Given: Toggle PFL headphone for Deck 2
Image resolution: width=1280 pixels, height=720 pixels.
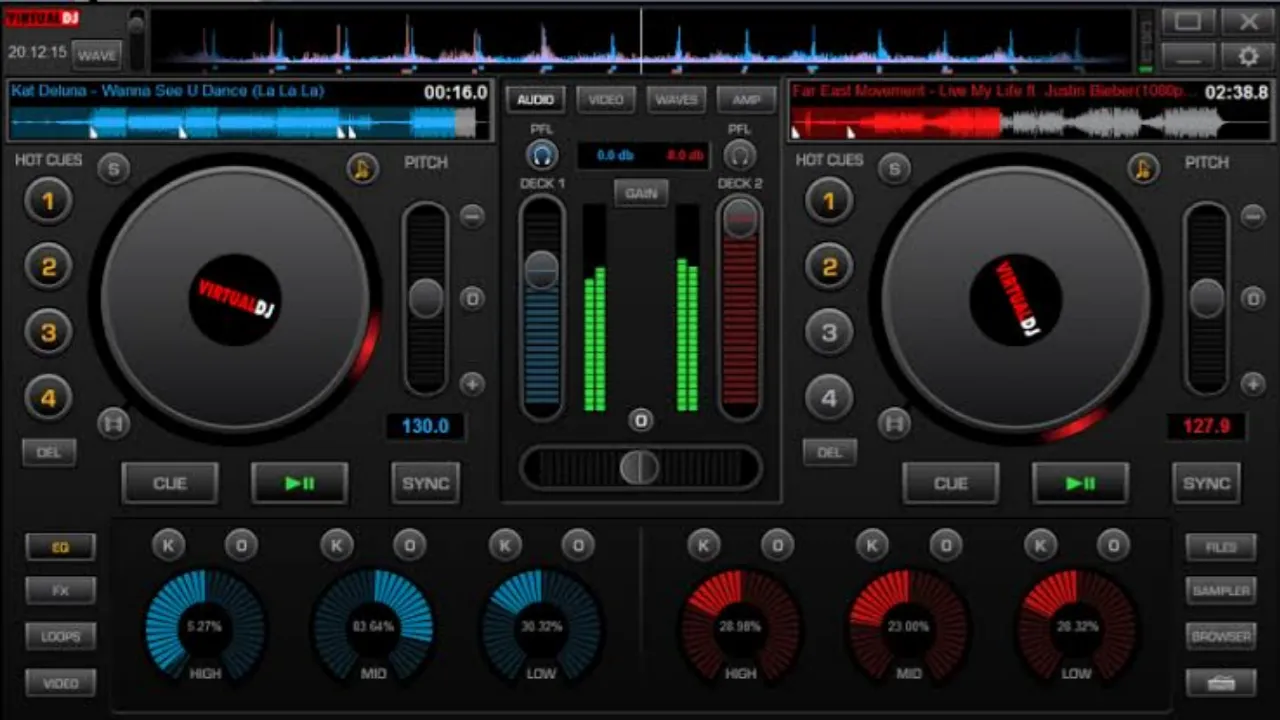Looking at the screenshot, I should coord(739,155).
